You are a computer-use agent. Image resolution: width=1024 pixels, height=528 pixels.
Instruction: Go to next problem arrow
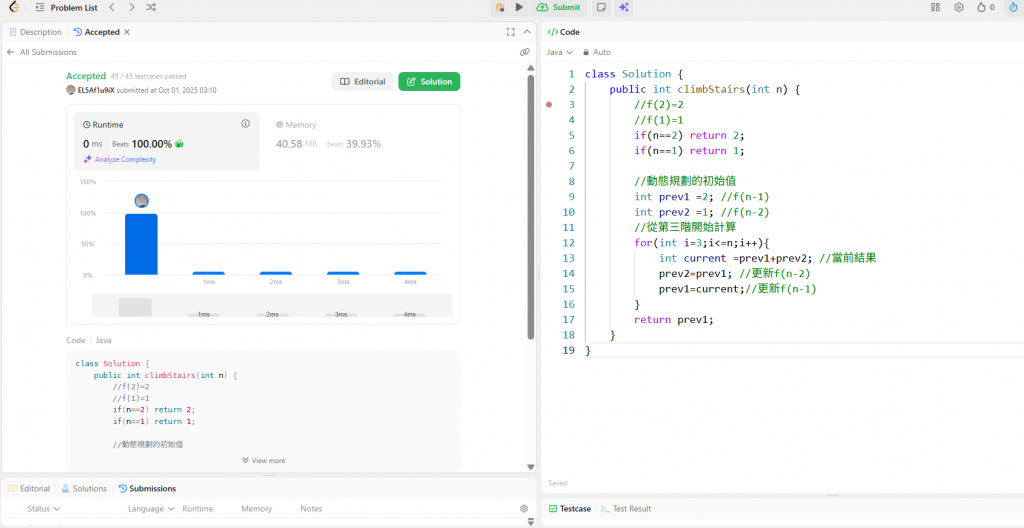[131, 7]
